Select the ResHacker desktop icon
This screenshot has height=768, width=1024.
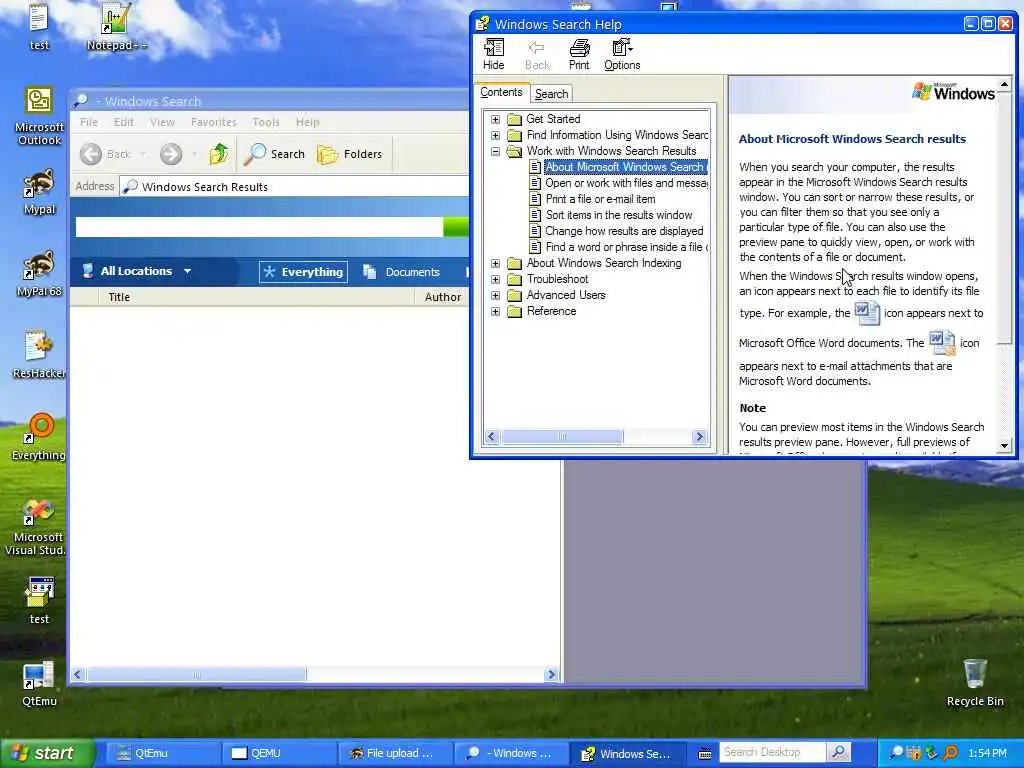pyautogui.click(x=39, y=355)
